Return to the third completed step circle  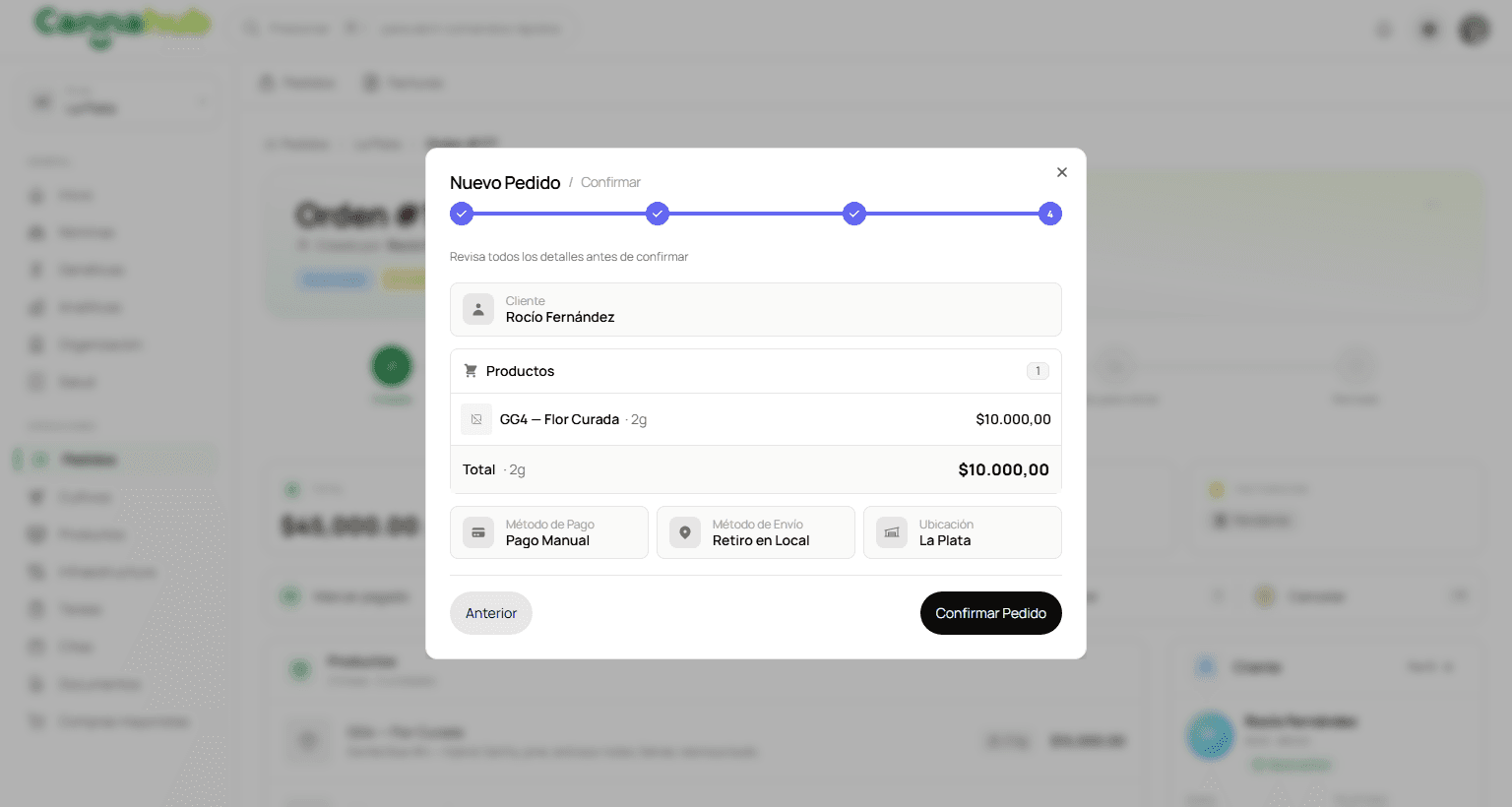point(854,214)
